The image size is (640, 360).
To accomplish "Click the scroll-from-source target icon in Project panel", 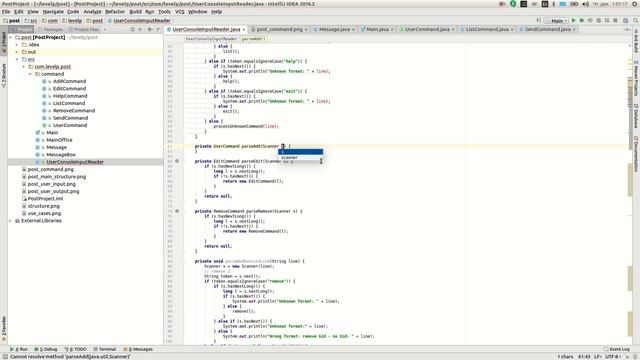I will pyautogui.click(x=133, y=29).
